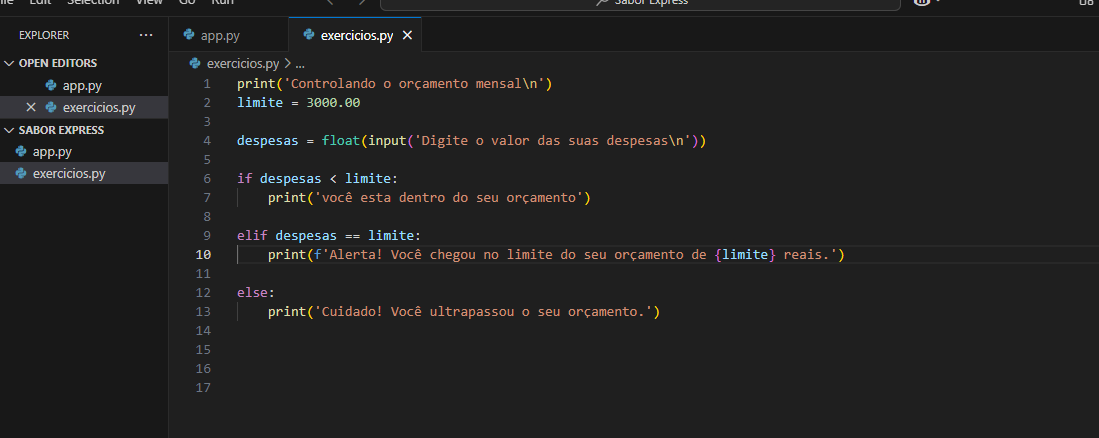Click the Python icon on the exercicios.py tab
The image size is (1099, 438).
(308, 35)
